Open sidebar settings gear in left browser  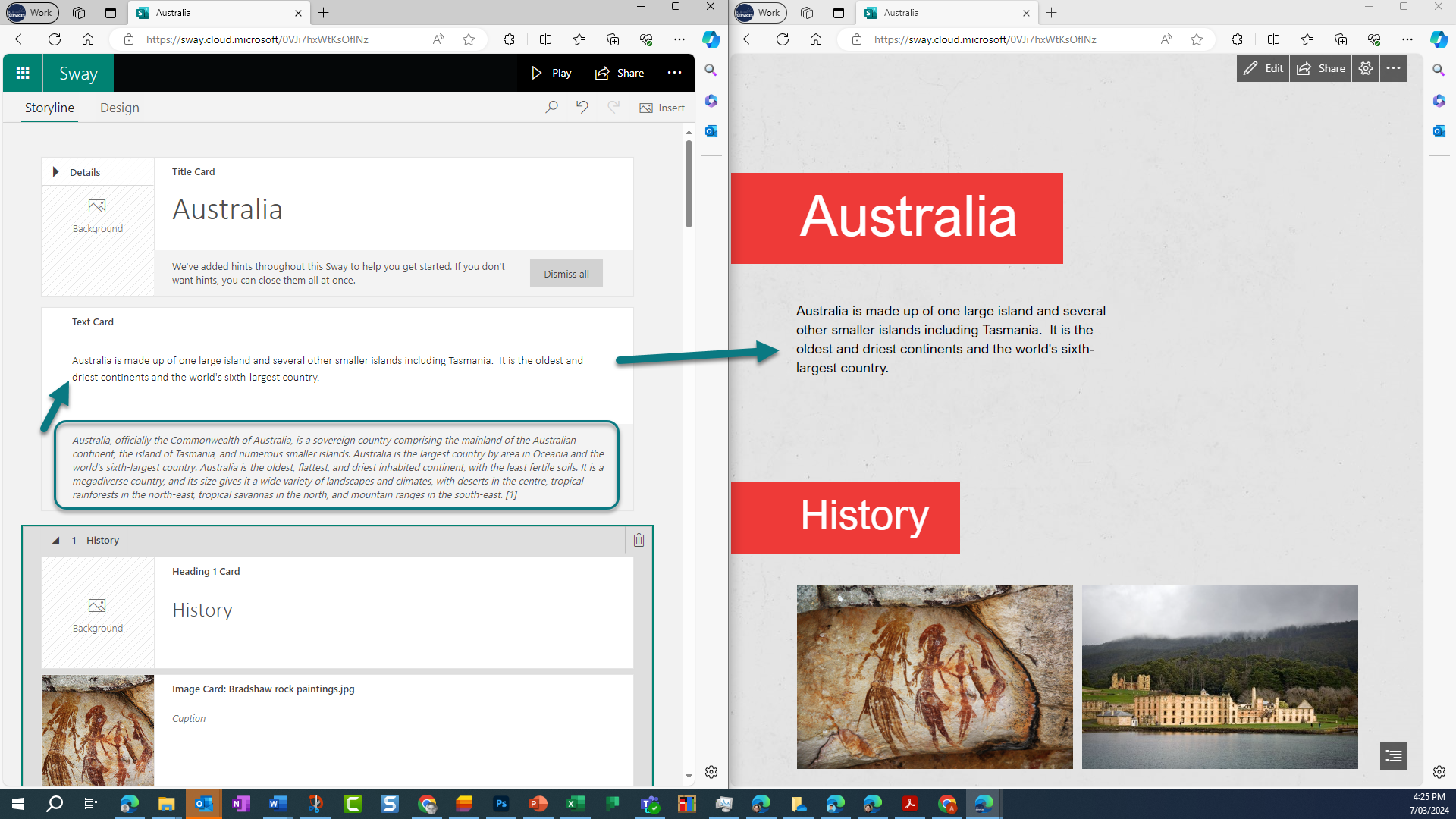pyautogui.click(x=711, y=772)
